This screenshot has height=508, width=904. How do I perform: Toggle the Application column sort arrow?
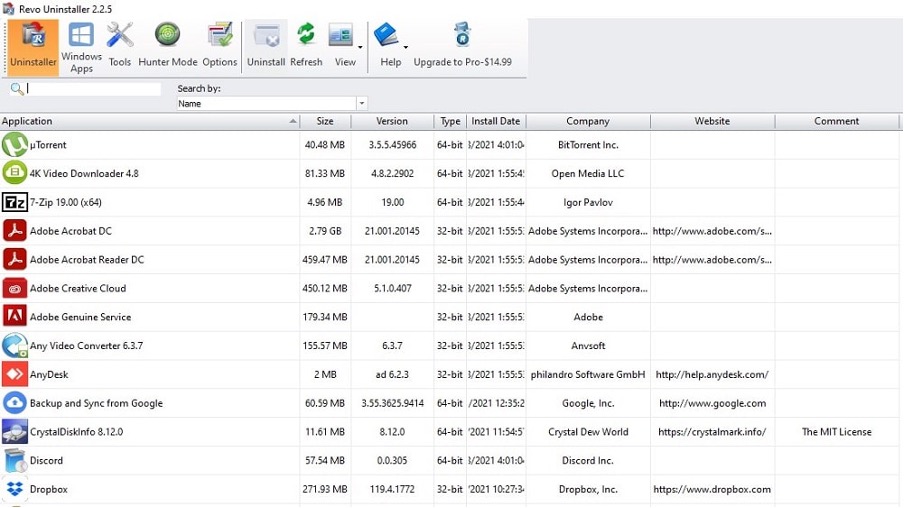pos(293,121)
